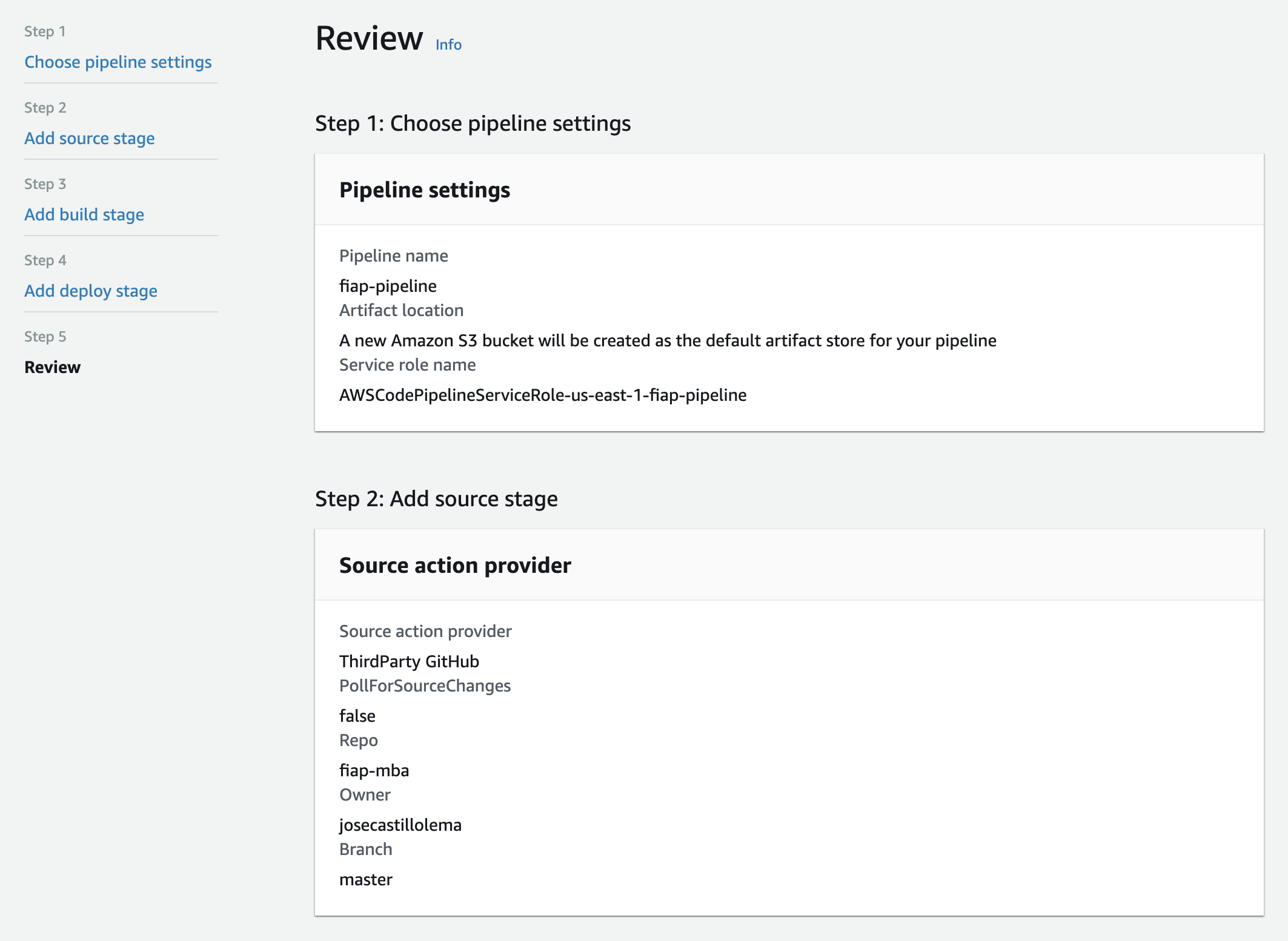Click the fiap-mba repo value

pos(374,770)
